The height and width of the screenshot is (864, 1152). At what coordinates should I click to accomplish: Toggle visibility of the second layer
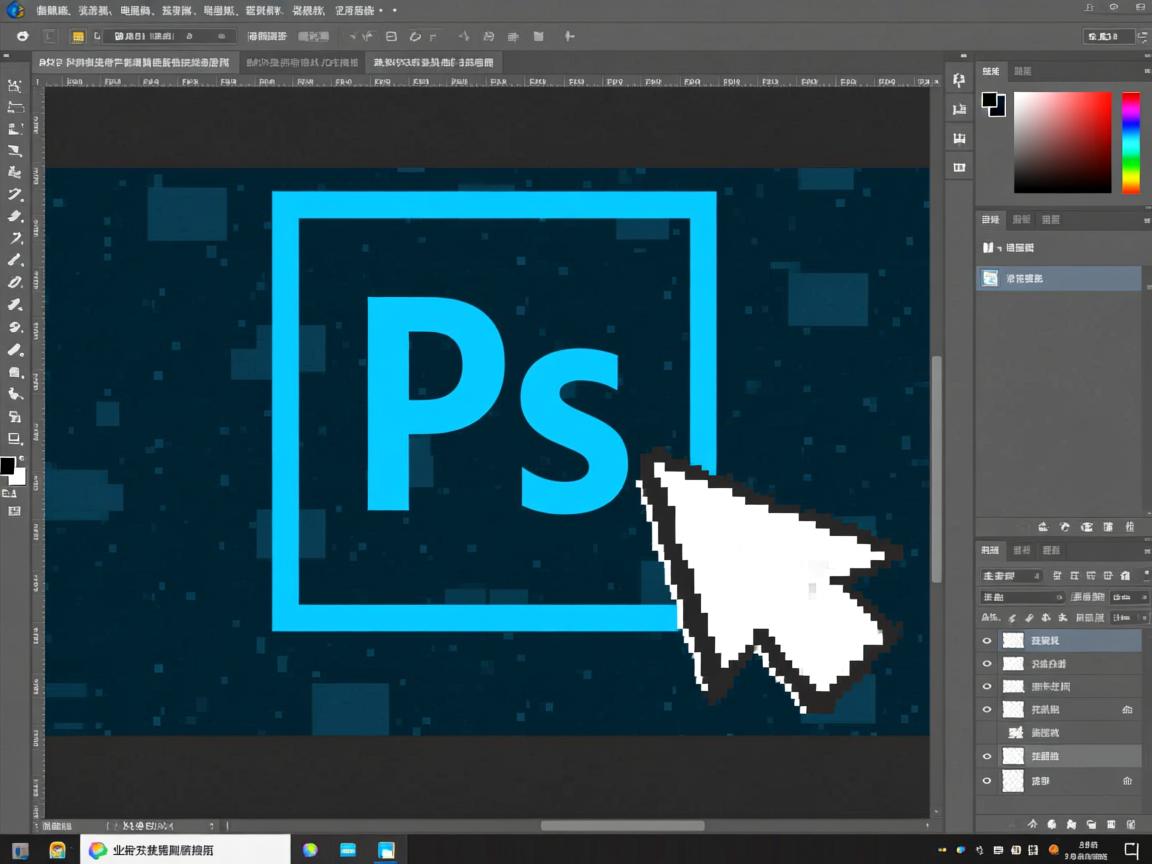987,664
